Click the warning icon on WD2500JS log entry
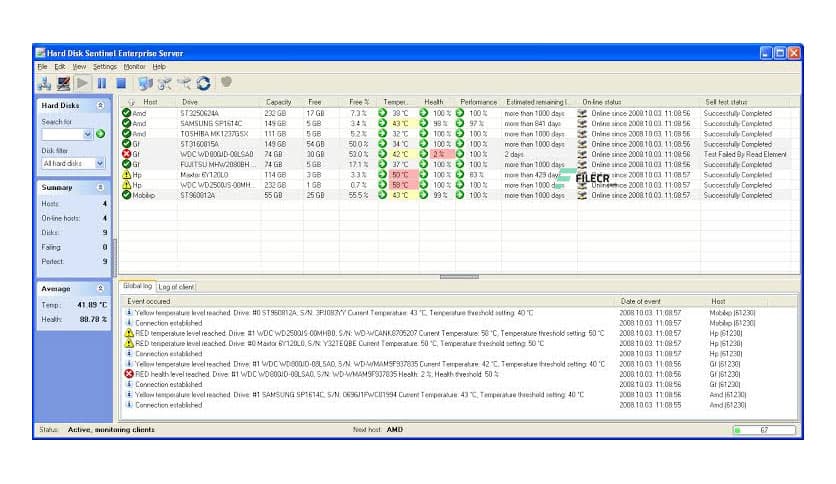 coord(128,333)
